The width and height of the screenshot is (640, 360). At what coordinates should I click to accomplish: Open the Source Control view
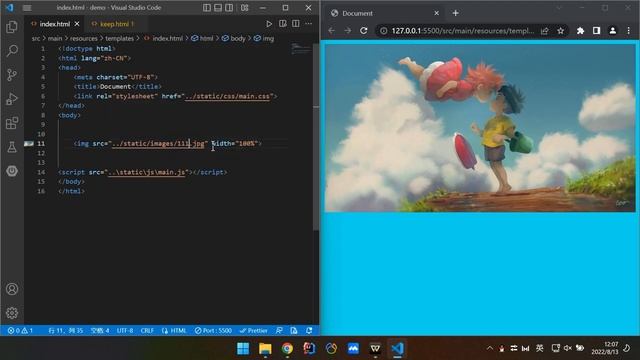[x=12, y=75]
